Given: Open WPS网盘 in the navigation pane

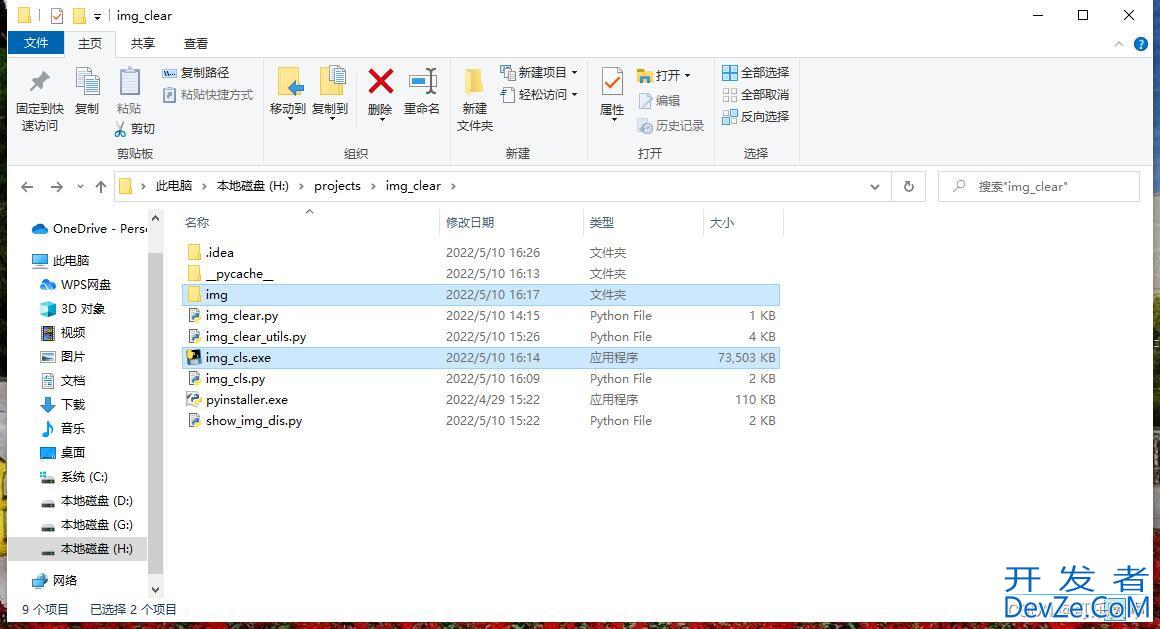Looking at the screenshot, I should coord(75,284).
